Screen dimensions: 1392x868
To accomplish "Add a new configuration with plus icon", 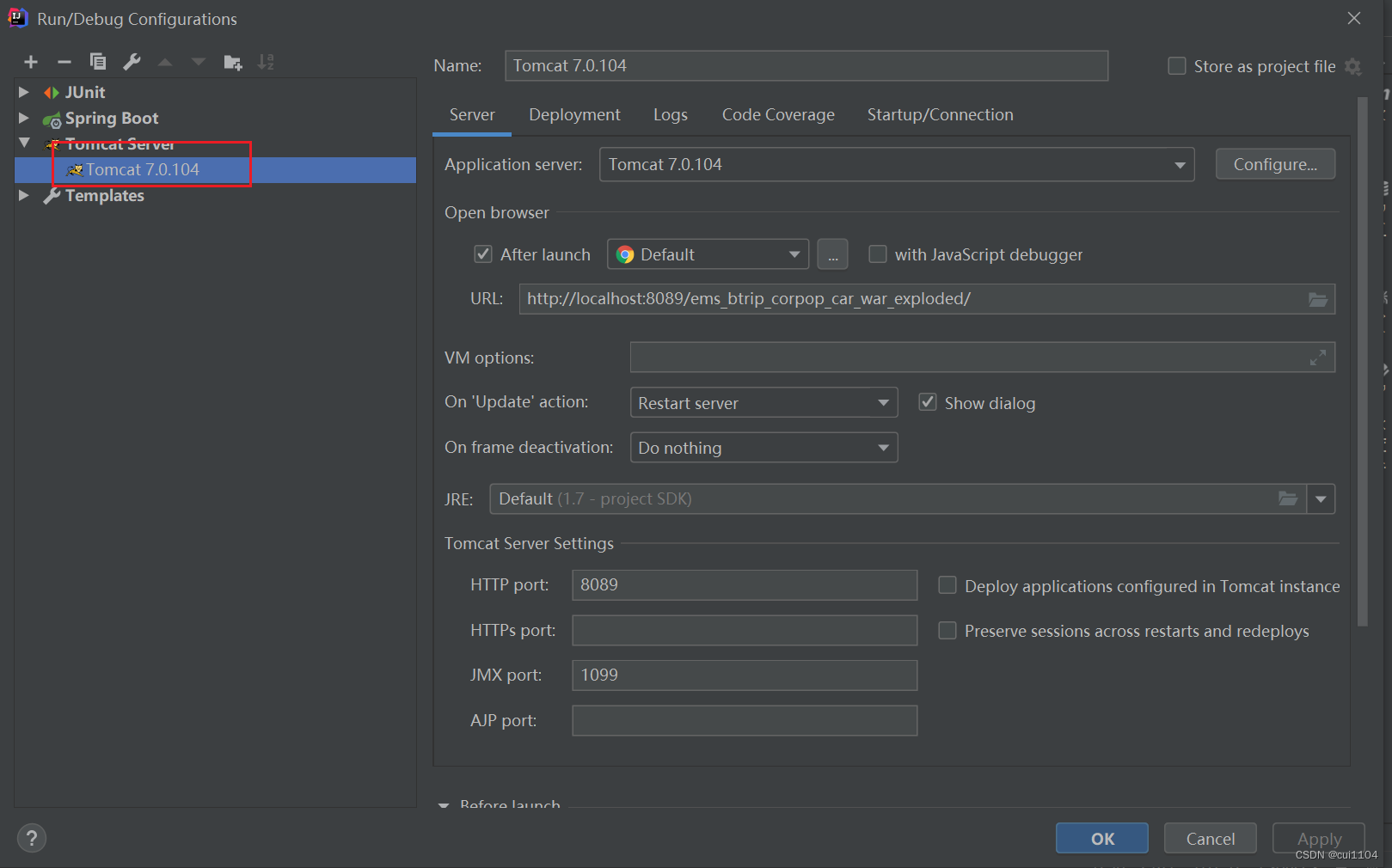I will 31,62.
